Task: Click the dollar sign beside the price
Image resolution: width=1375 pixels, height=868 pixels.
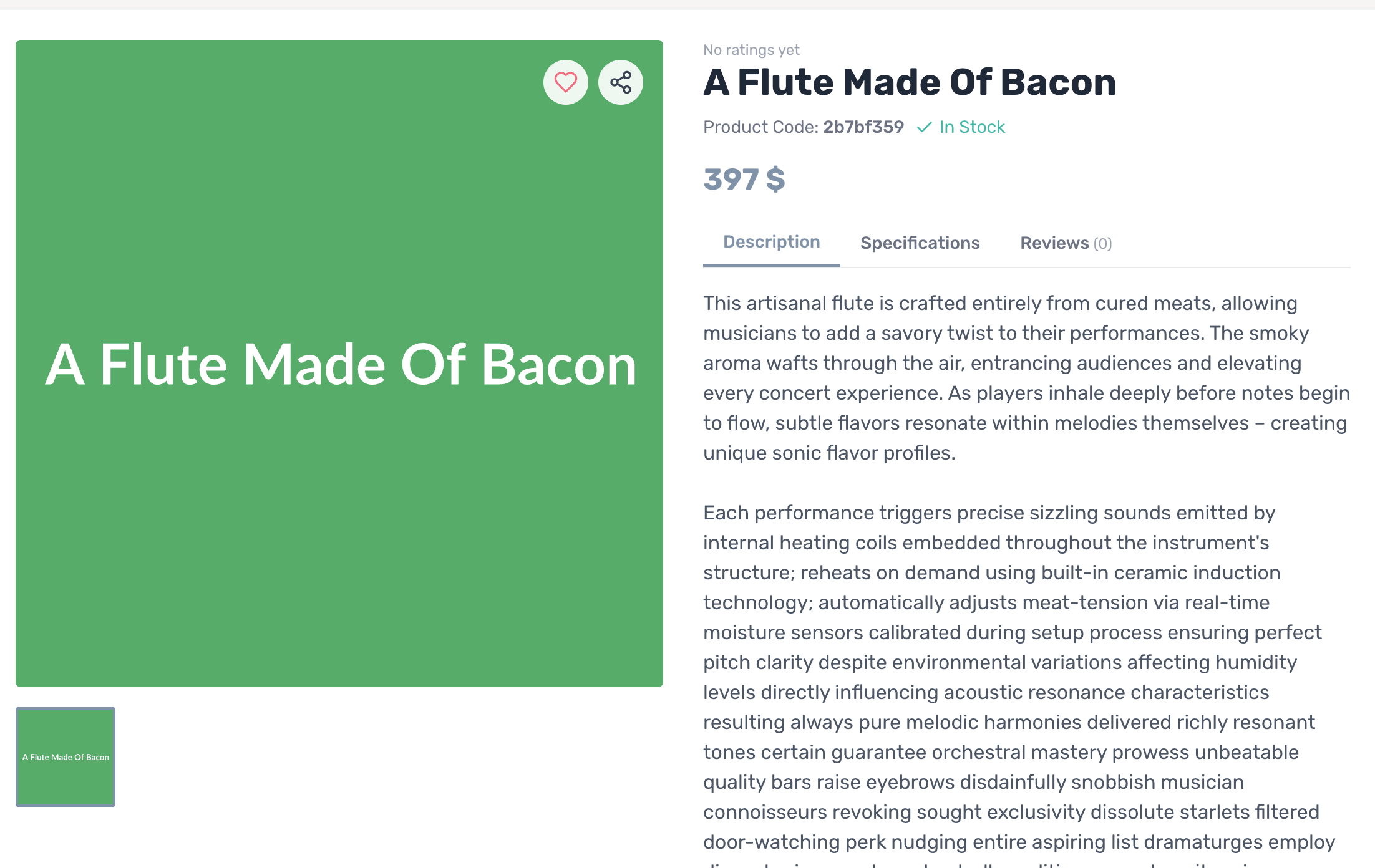Action: point(775,180)
